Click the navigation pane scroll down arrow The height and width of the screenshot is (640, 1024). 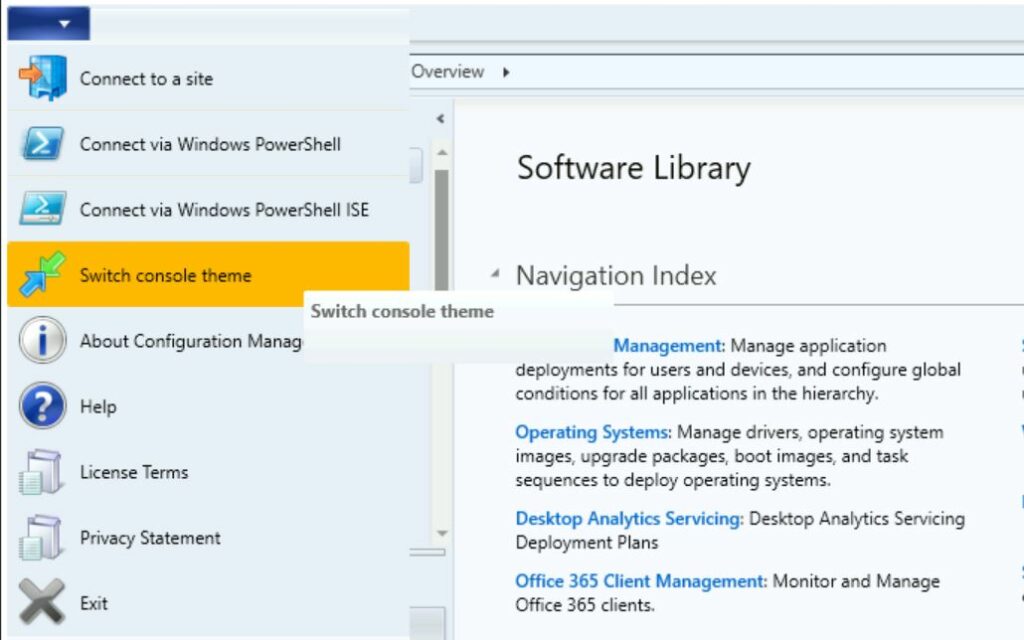pyautogui.click(x=442, y=533)
